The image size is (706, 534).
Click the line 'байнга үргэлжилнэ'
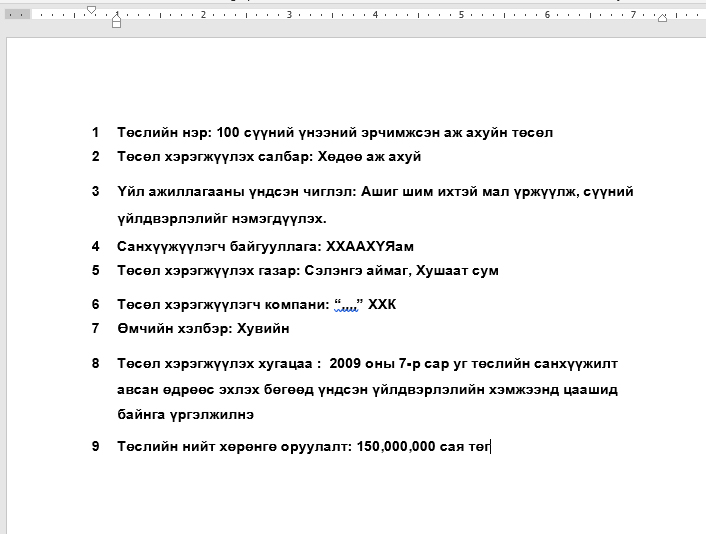[186, 414]
